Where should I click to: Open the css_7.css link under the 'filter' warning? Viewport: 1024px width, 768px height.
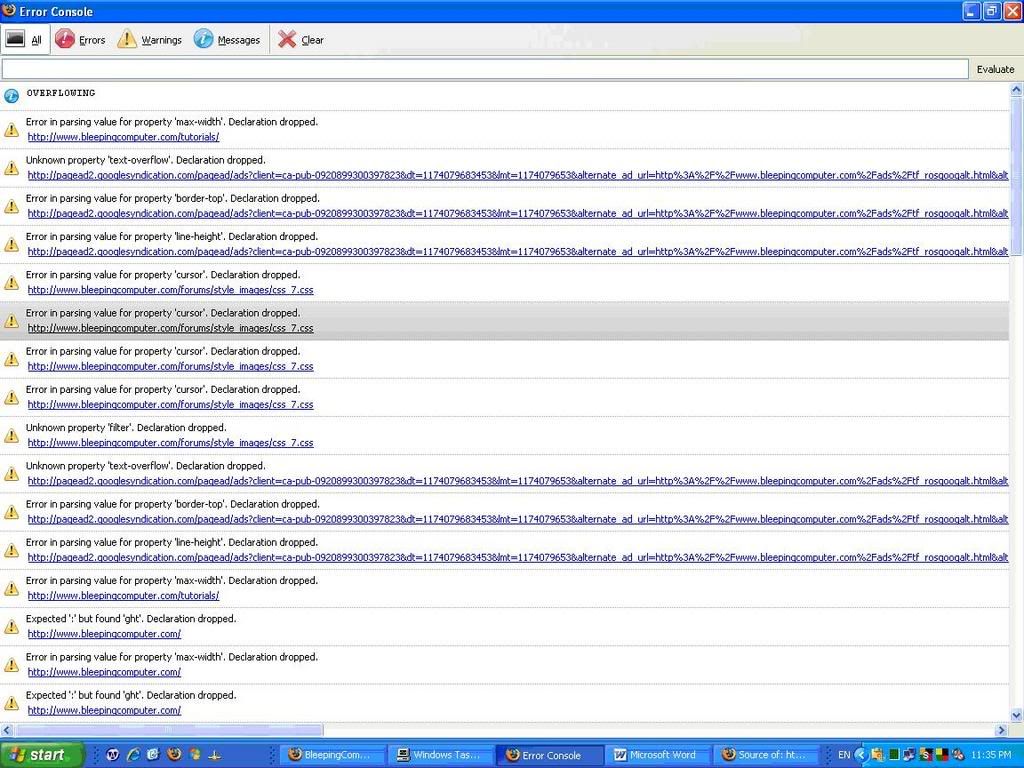[170, 443]
